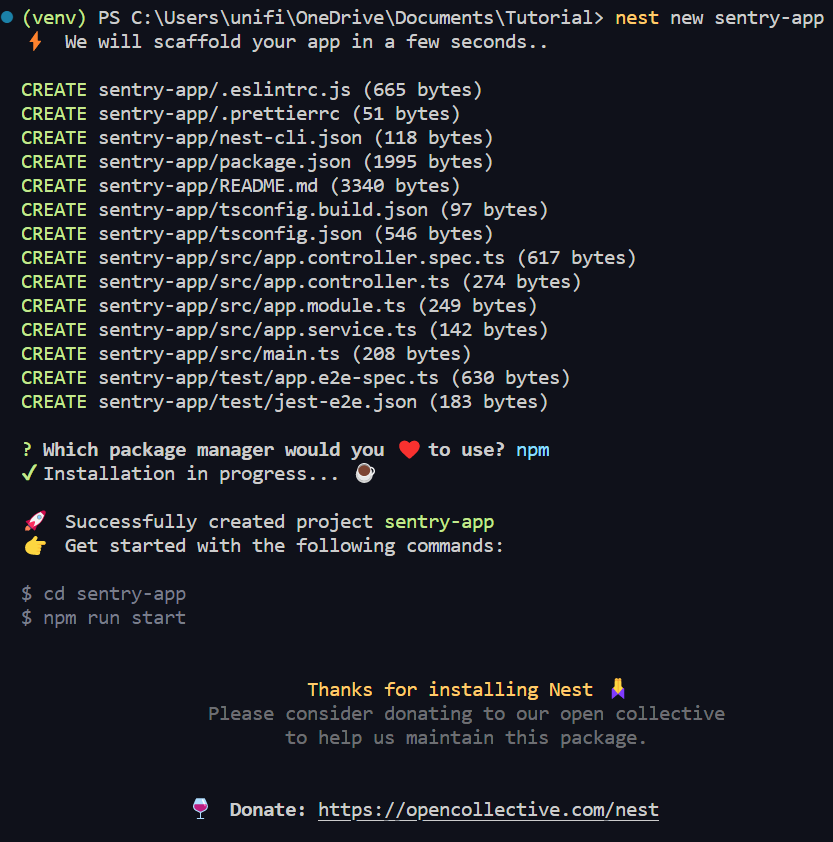833x842 pixels.
Task: Click 'Installation in progress...' text
Action: pyautogui.click(x=191, y=474)
